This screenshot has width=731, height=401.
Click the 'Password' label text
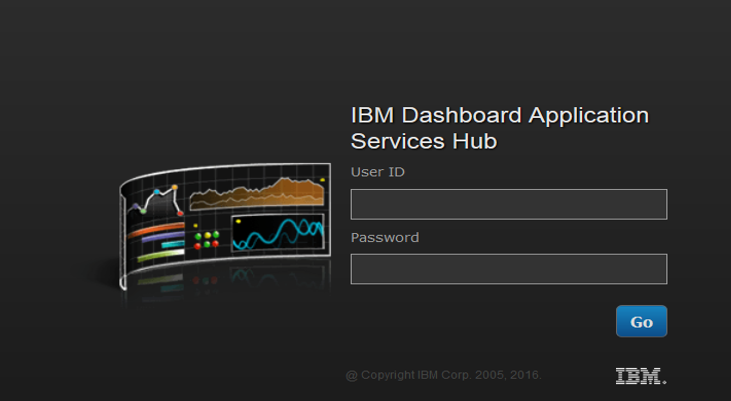click(385, 237)
